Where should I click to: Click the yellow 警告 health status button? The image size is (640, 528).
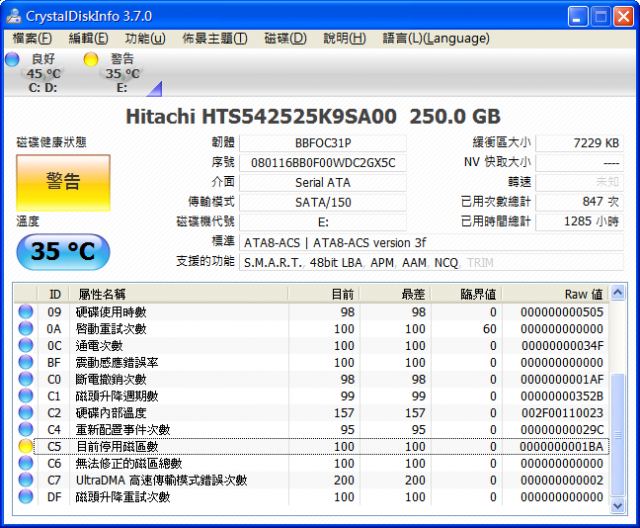point(63,182)
